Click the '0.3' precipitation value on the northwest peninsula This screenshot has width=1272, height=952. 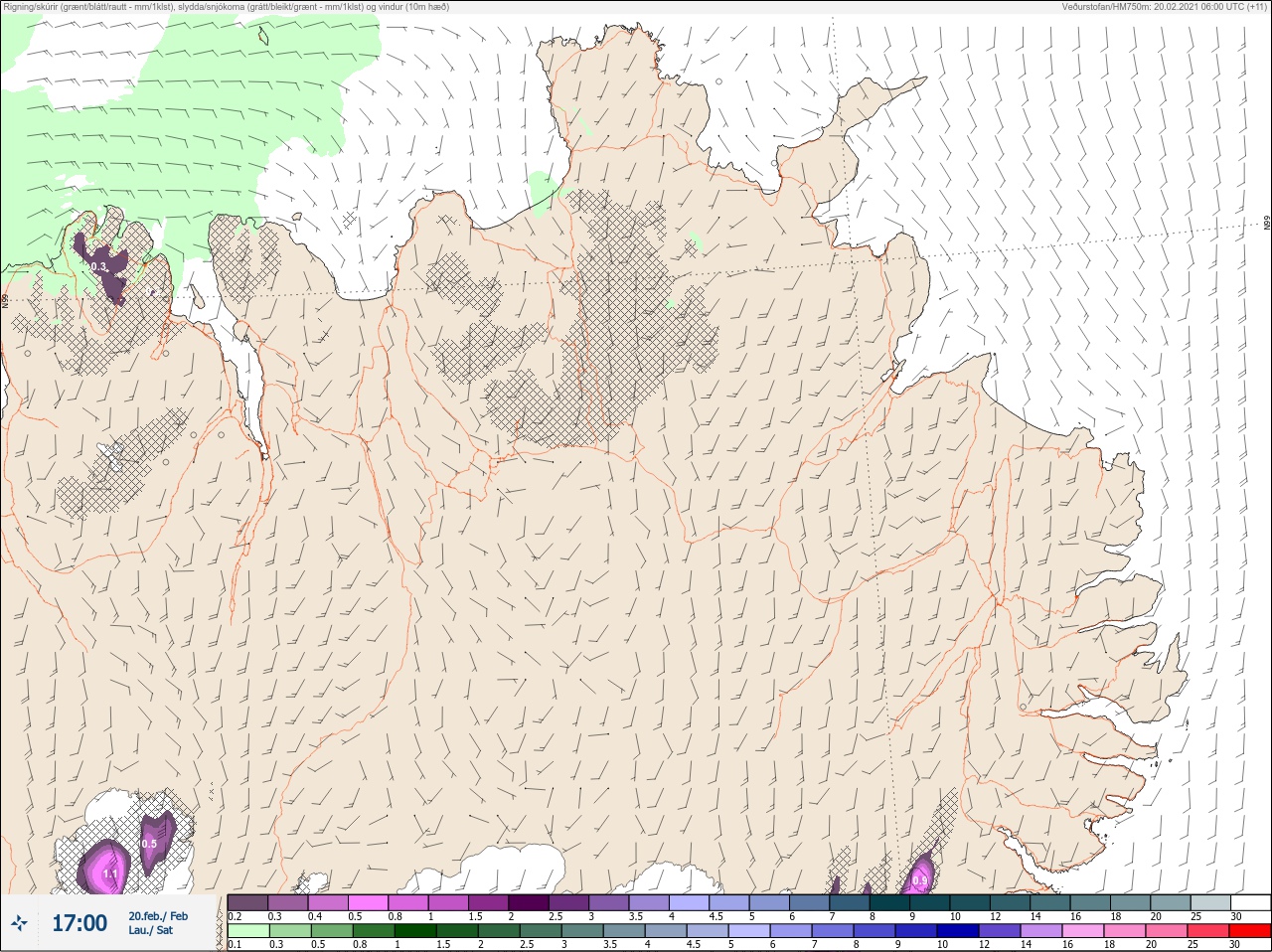click(x=98, y=266)
